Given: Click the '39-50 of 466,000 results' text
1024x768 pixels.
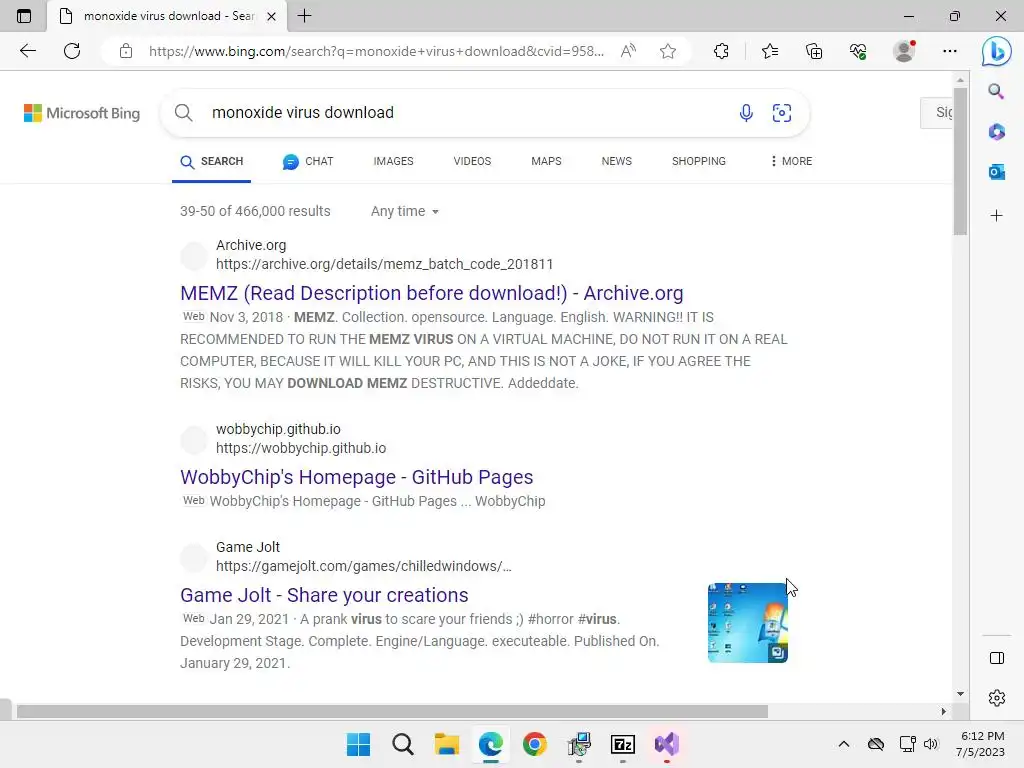Looking at the screenshot, I should [x=255, y=211].
